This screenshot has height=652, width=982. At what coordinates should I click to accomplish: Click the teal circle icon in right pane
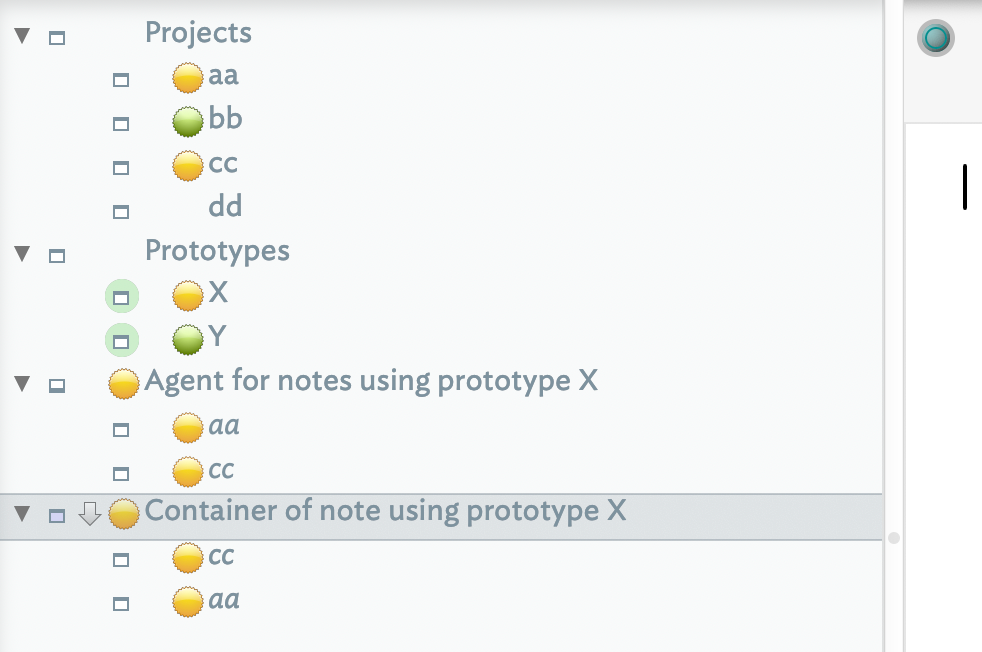936,39
